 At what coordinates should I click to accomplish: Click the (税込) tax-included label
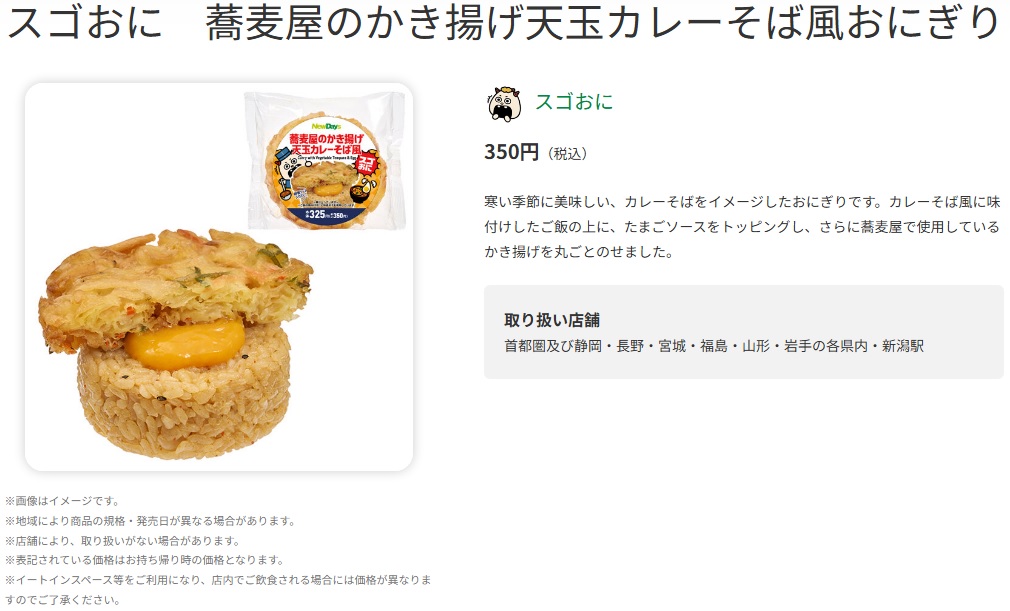click(567, 154)
